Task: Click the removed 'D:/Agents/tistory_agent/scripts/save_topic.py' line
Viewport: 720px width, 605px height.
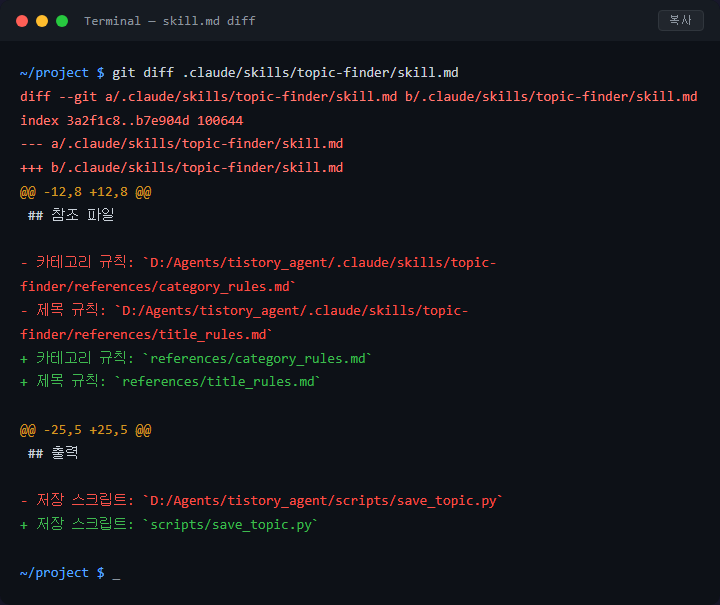Action: point(261,500)
